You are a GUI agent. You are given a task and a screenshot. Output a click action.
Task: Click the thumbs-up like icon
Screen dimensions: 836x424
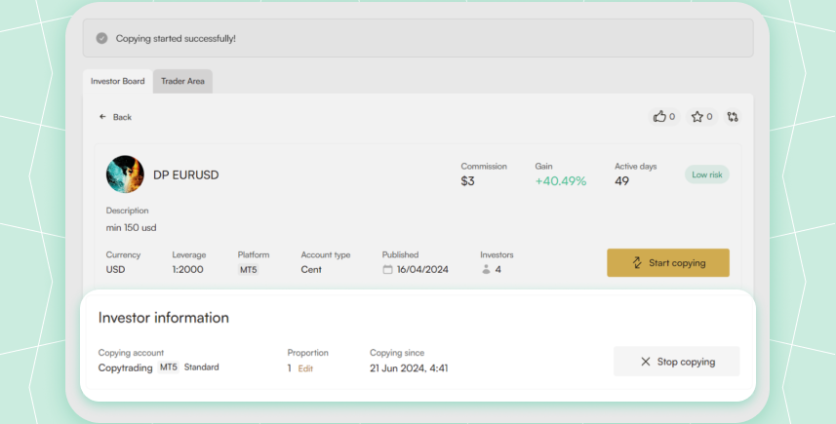[660, 117]
